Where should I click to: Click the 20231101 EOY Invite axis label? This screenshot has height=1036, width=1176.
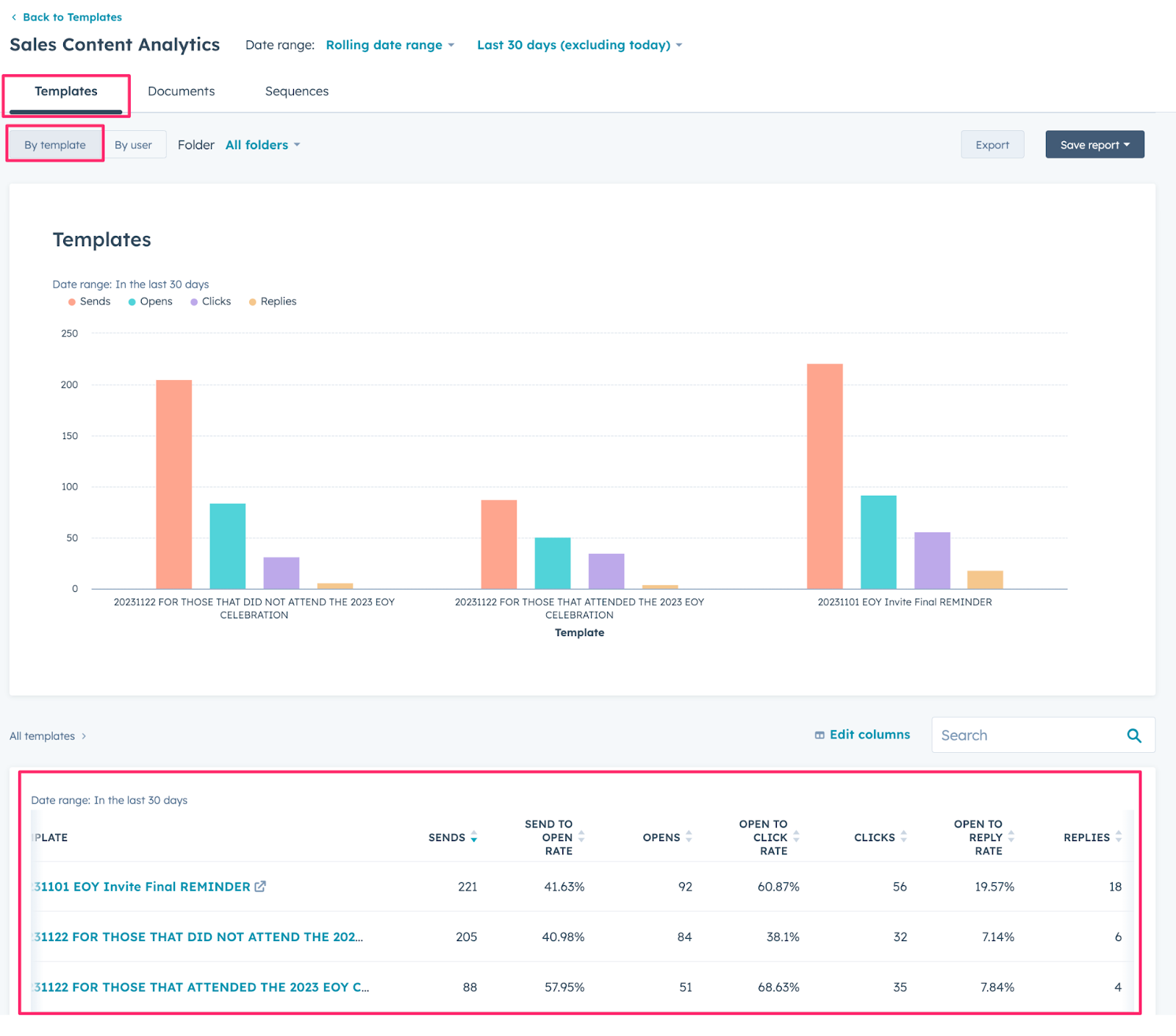coord(905,602)
